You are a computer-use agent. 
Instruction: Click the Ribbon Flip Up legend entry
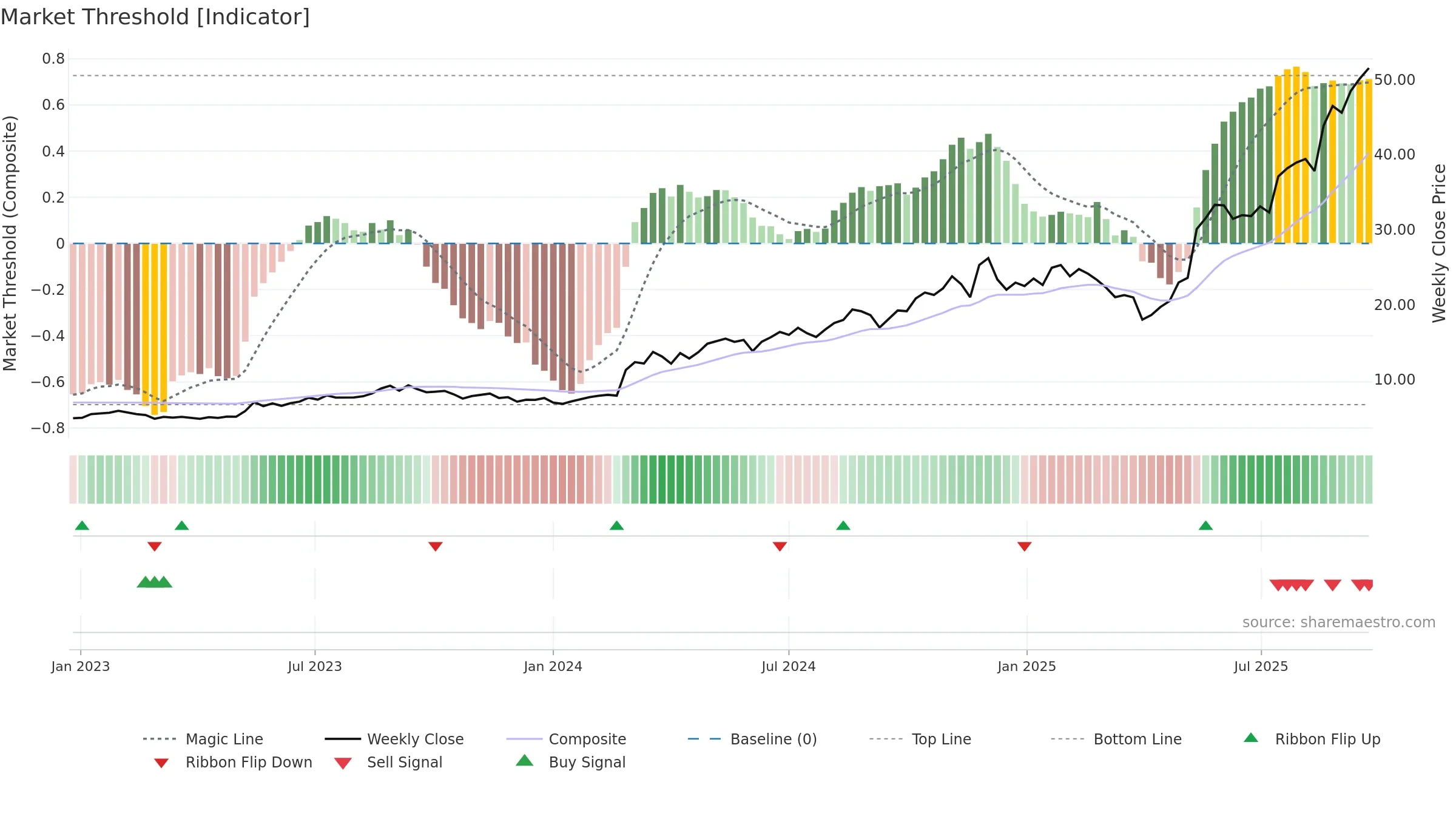coord(1312,739)
